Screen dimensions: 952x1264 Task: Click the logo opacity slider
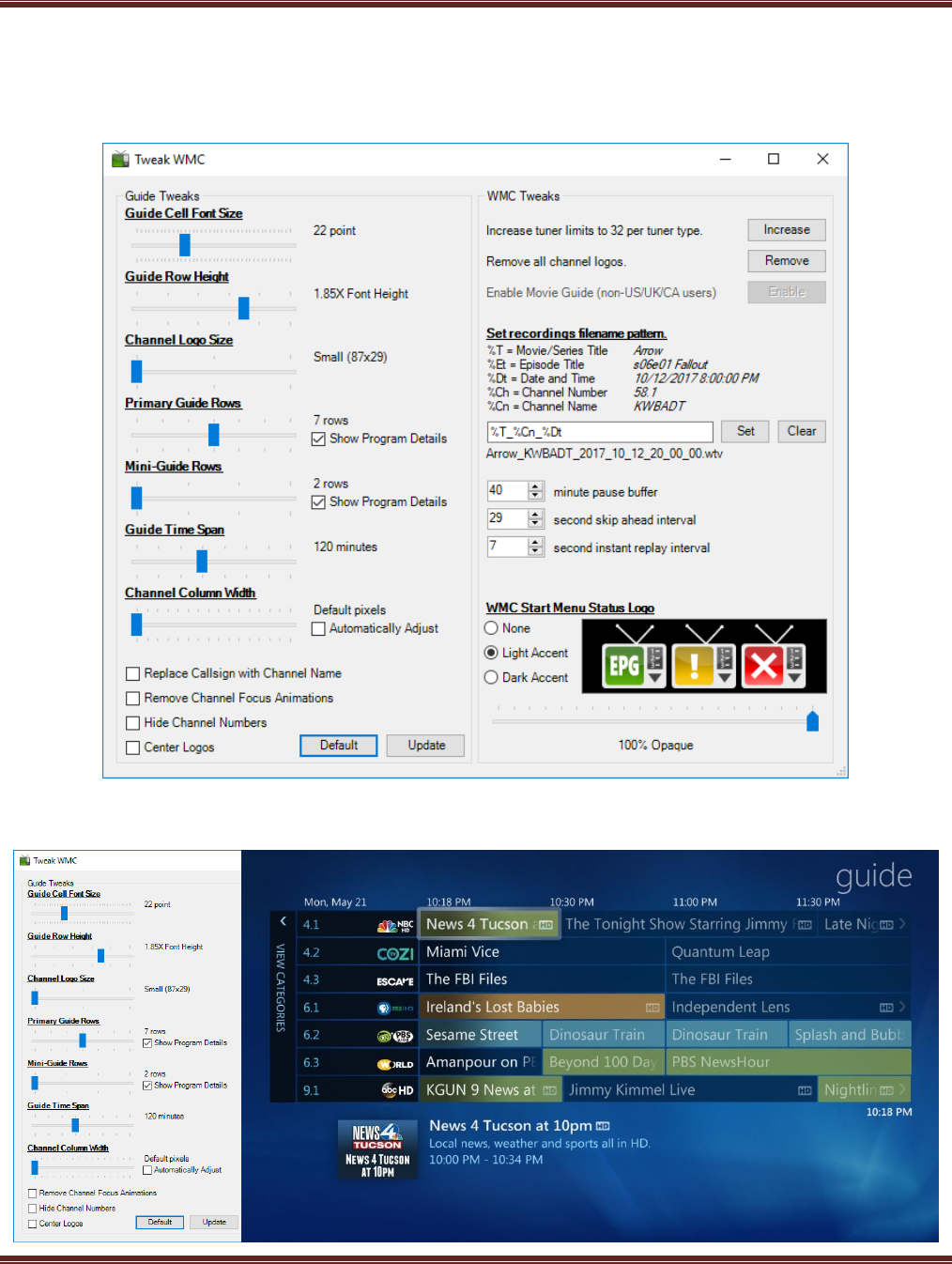[x=655, y=721]
